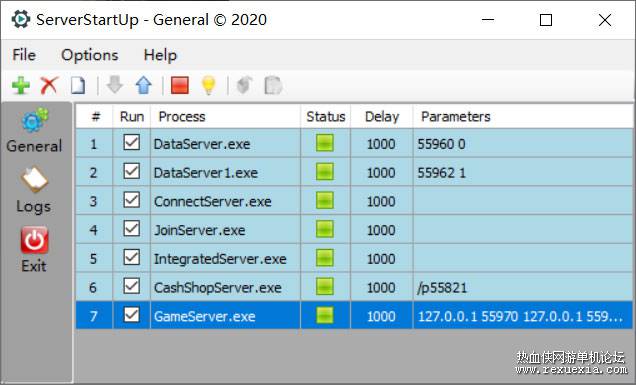Toggle the Run checkbox for GameServer.exe
Viewport: 636px width, 385px height.
point(132,315)
